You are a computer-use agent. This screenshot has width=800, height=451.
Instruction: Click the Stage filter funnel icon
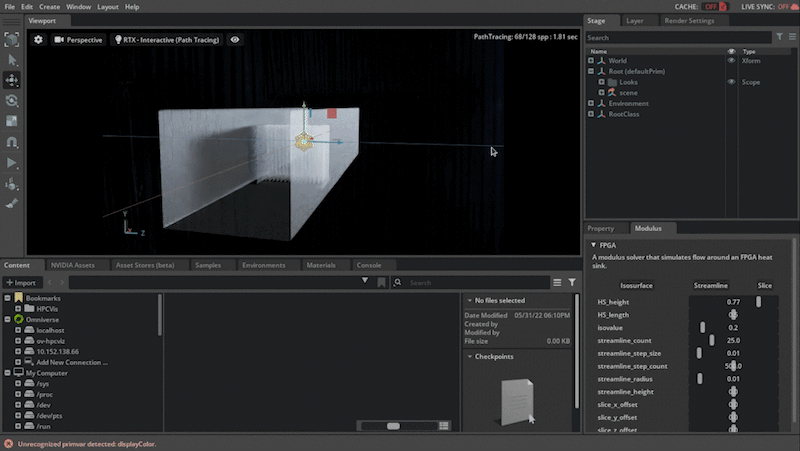779,38
